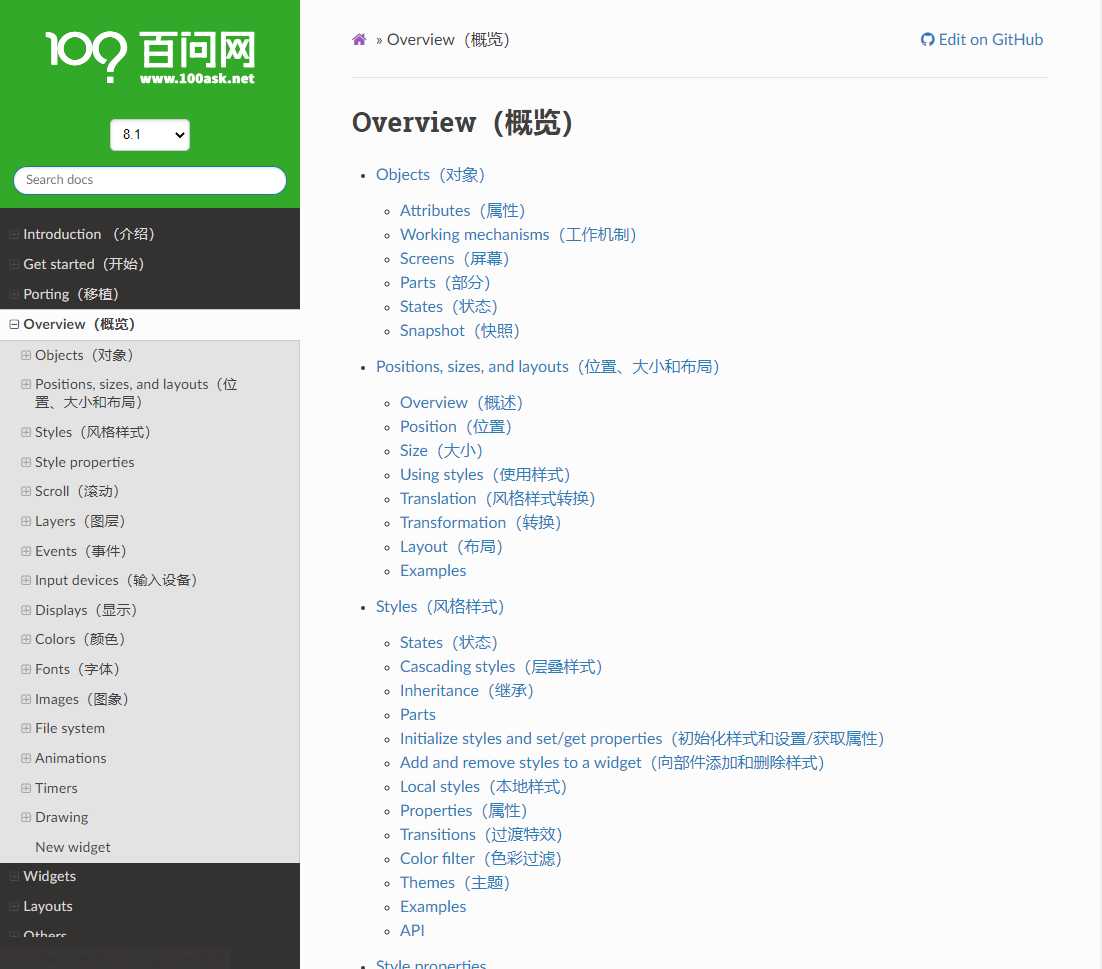Open Layouts in the sidebar
1102x969 pixels.
(48, 906)
